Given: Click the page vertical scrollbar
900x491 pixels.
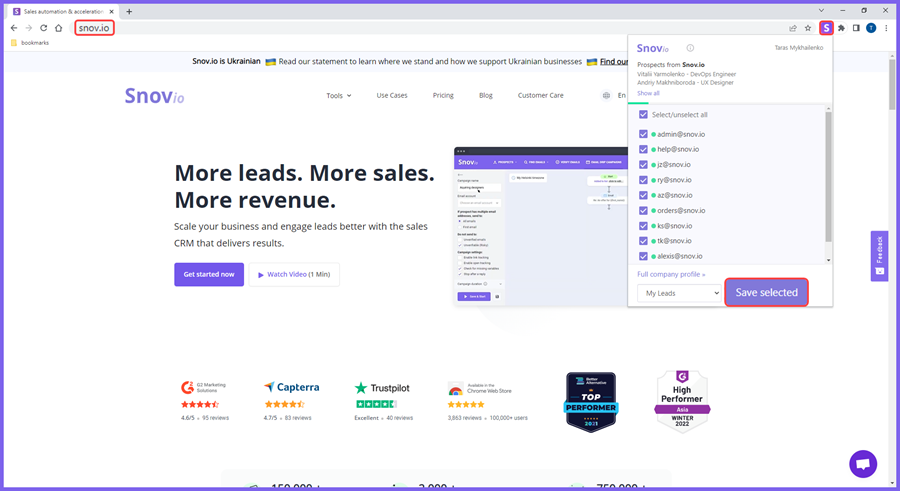Looking at the screenshot, I should [x=891, y=84].
